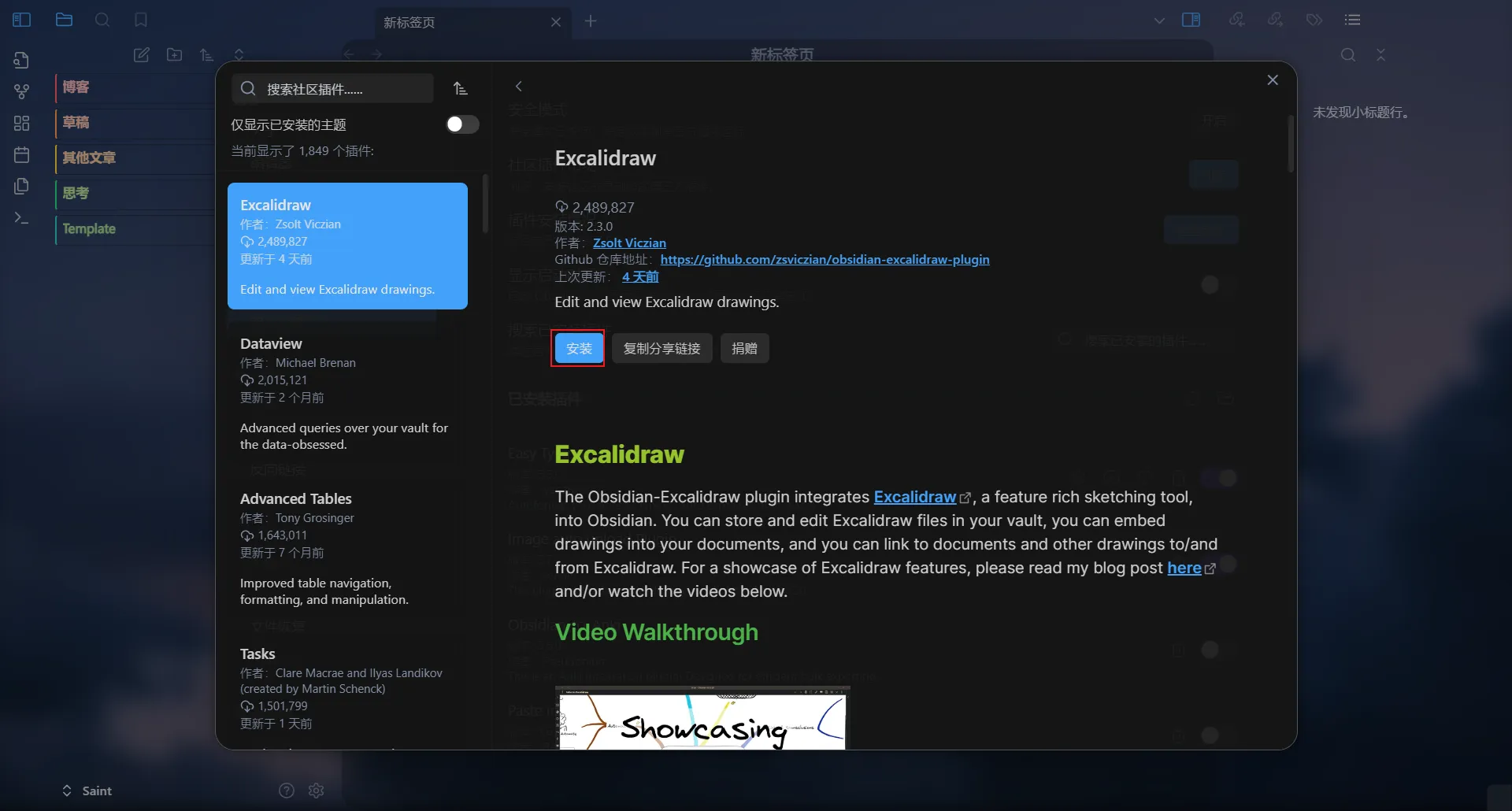1512x811 pixels.
Task: Open command palette terminal icon
Action: [22, 218]
